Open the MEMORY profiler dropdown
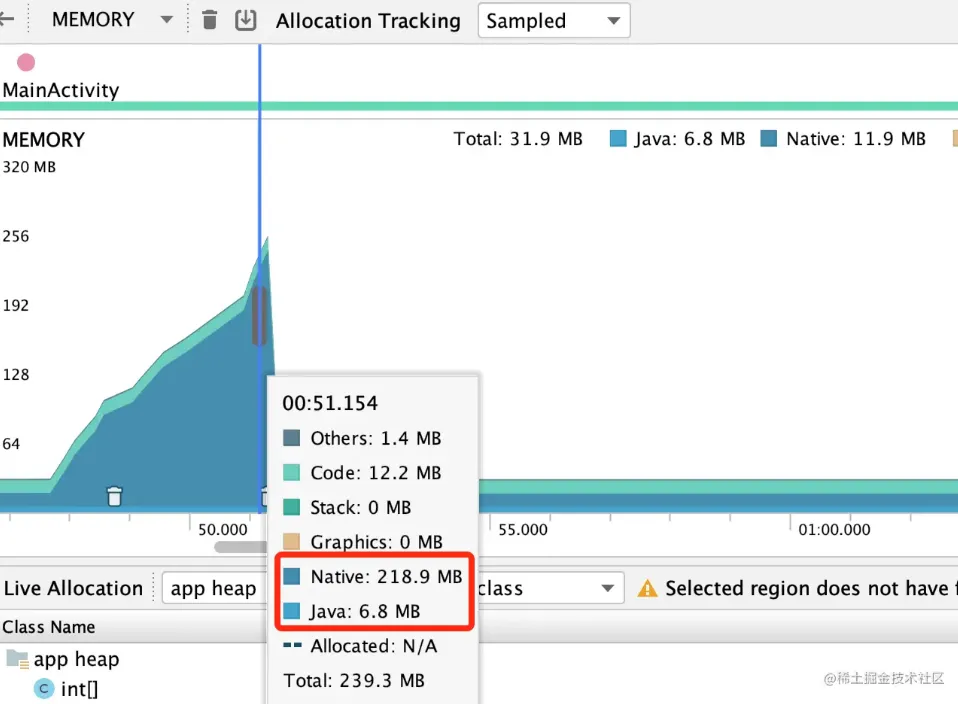Image resolution: width=958 pixels, height=704 pixels. click(x=112, y=20)
